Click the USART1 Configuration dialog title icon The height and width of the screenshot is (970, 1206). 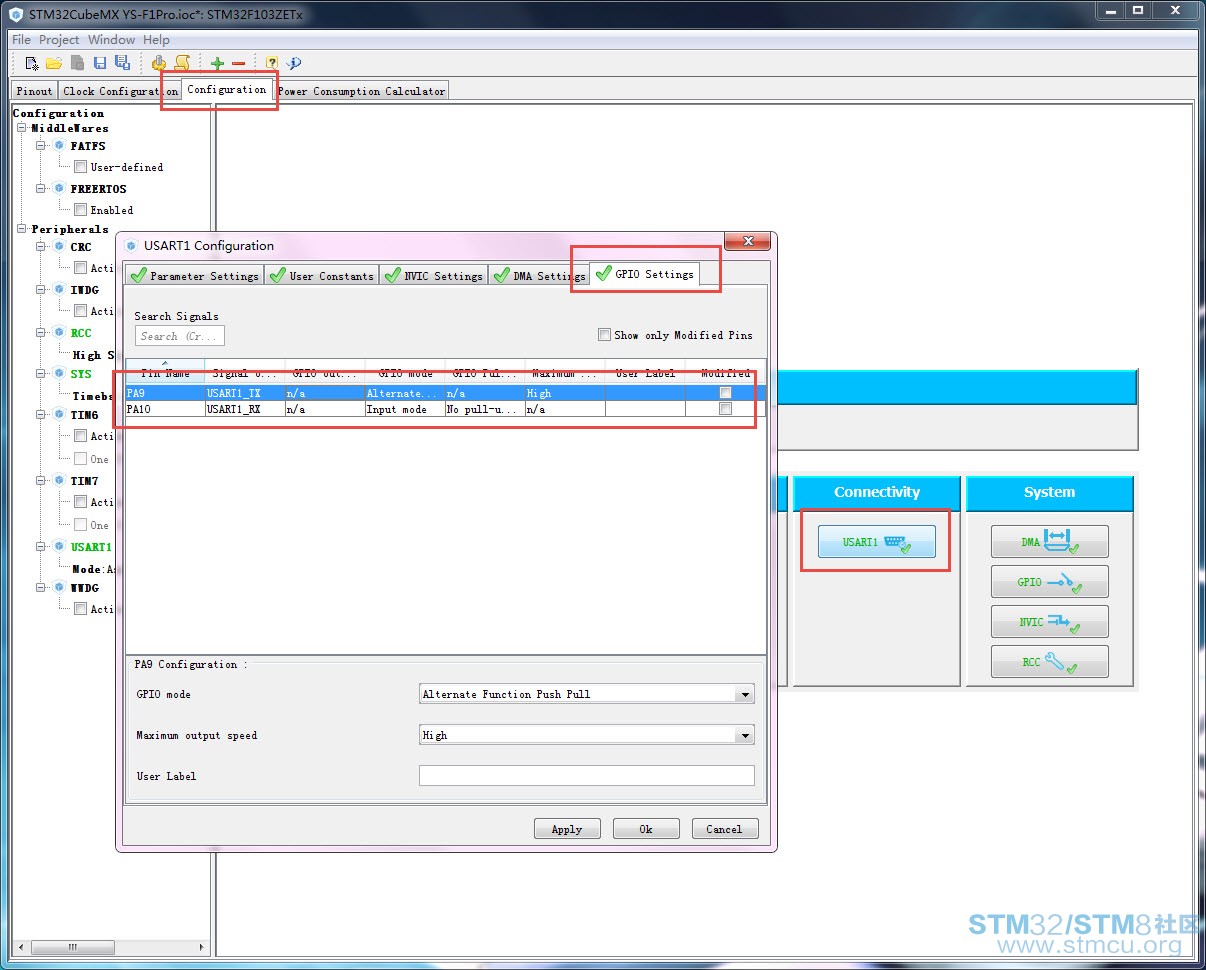click(x=131, y=245)
